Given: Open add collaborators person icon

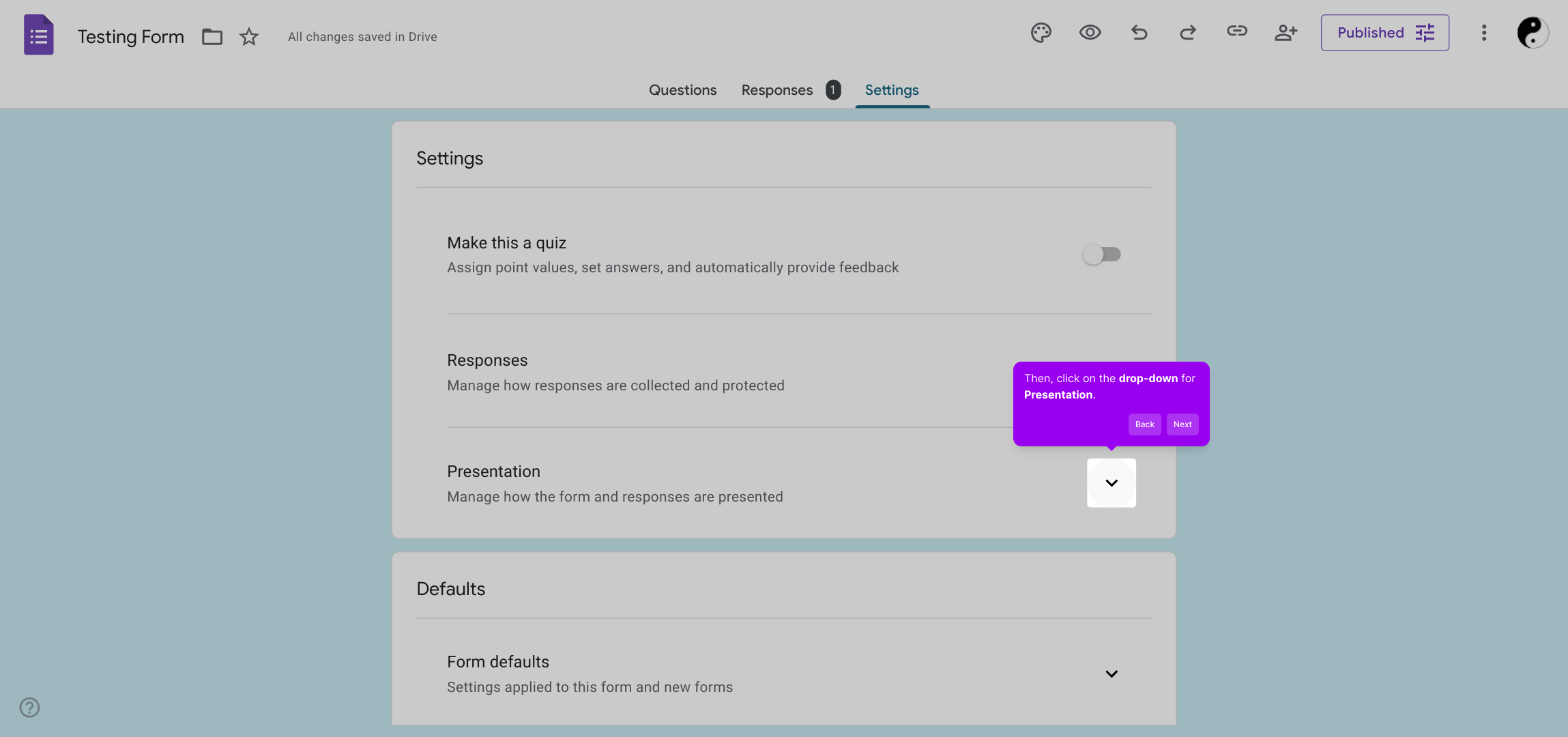Looking at the screenshot, I should coord(1286,33).
